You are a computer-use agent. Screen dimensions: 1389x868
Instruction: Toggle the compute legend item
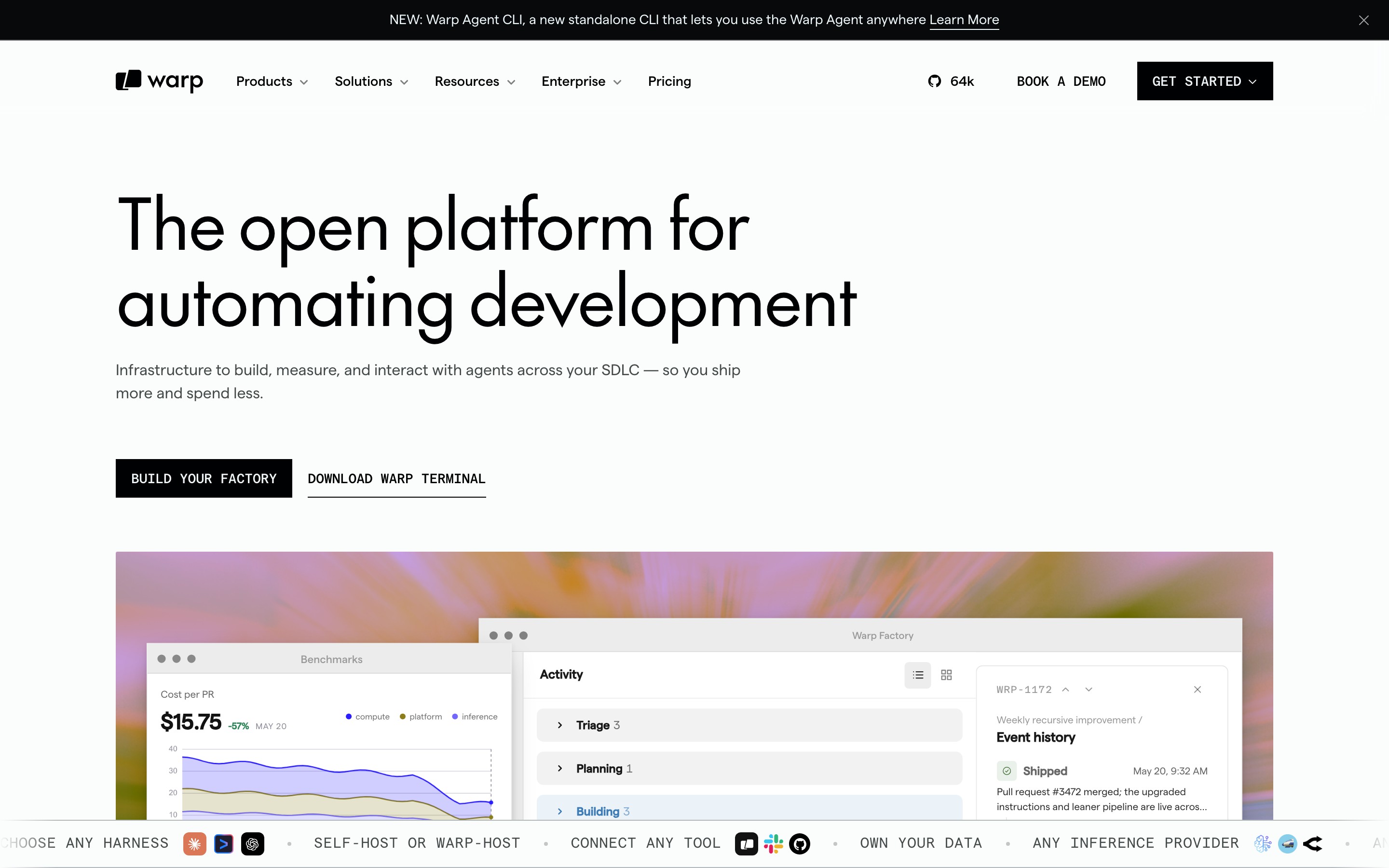pyautogui.click(x=368, y=717)
